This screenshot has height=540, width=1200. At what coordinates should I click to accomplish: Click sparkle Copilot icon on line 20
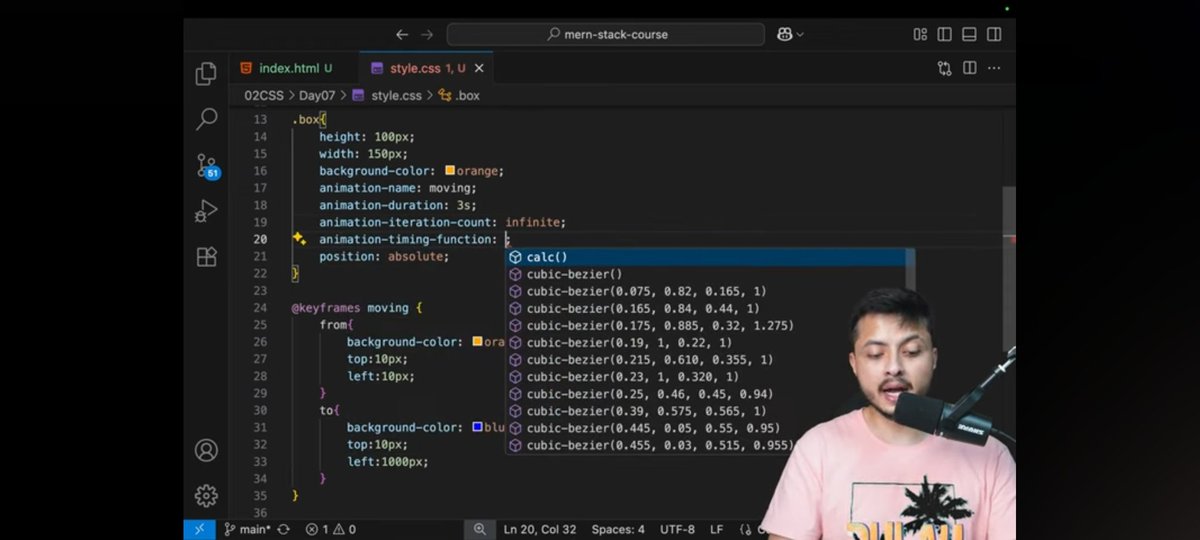tap(299, 239)
